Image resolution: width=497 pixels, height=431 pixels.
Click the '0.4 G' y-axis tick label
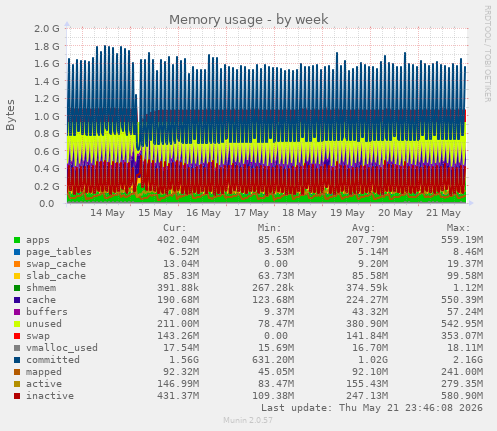point(47,169)
